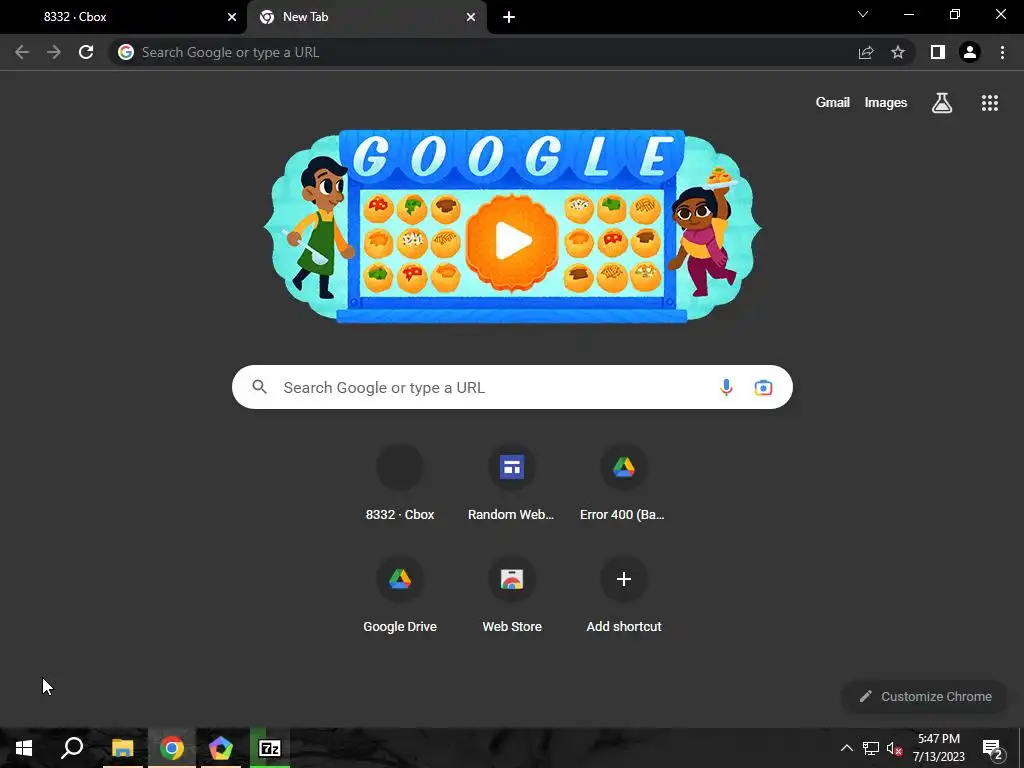Open the Chrome three-dot menu
Image resolution: width=1024 pixels, height=768 pixels.
(1002, 52)
